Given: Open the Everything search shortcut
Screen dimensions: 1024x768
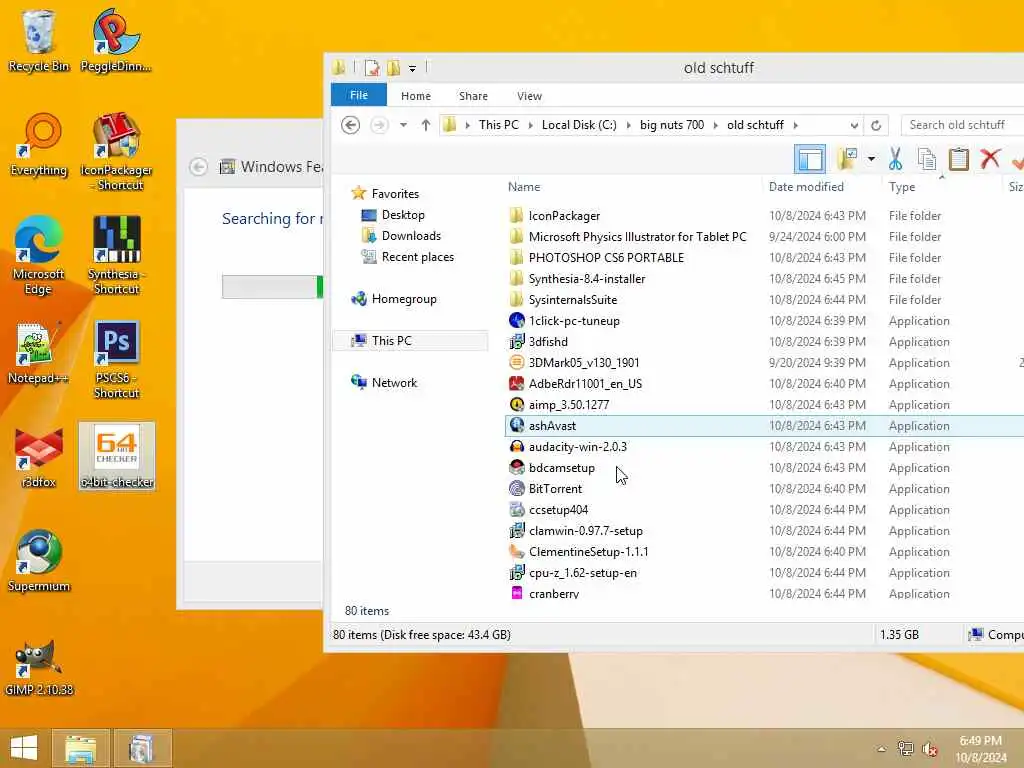Looking at the screenshot, I should 39,145.
